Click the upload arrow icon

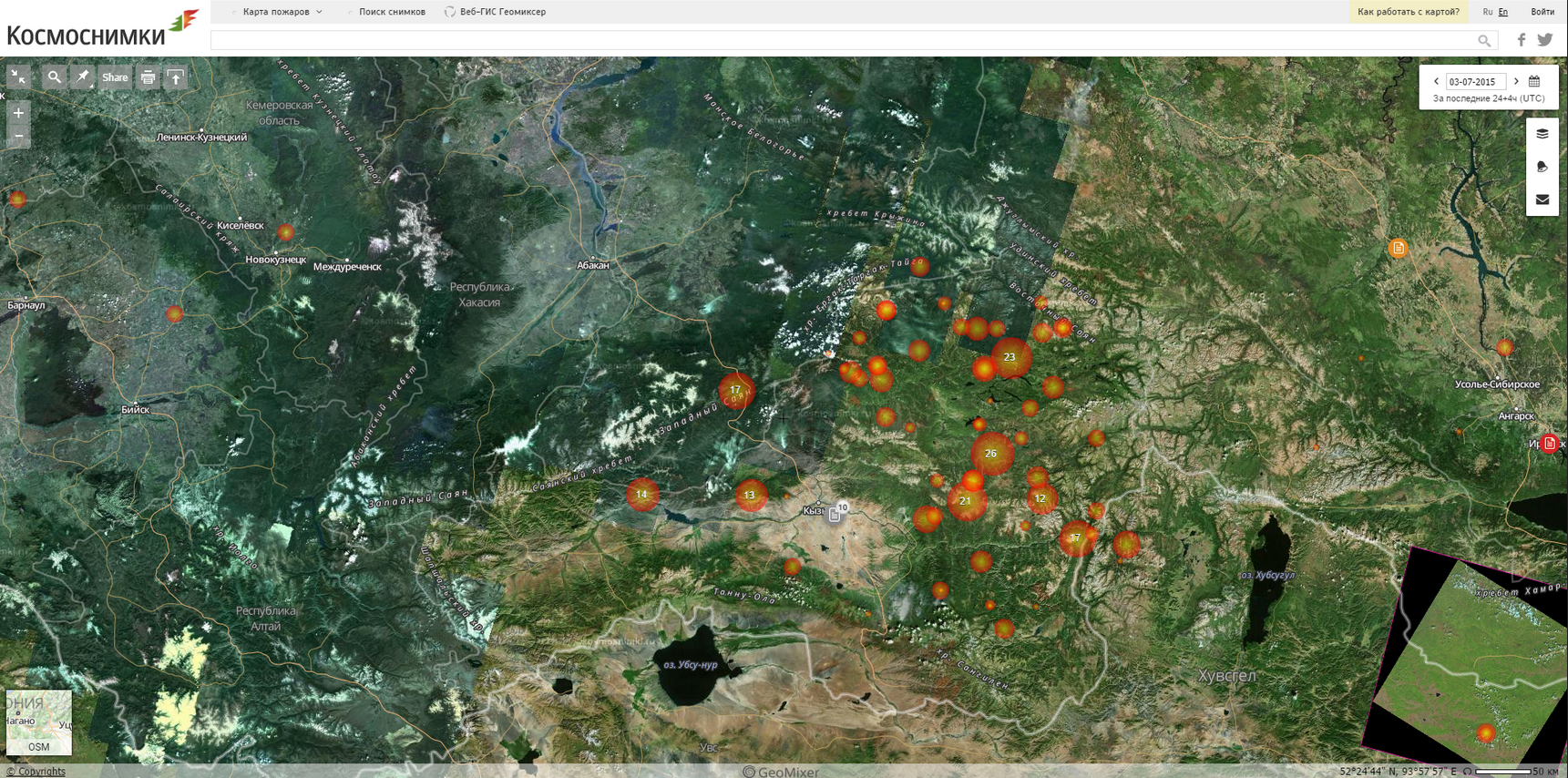point(176,77)
